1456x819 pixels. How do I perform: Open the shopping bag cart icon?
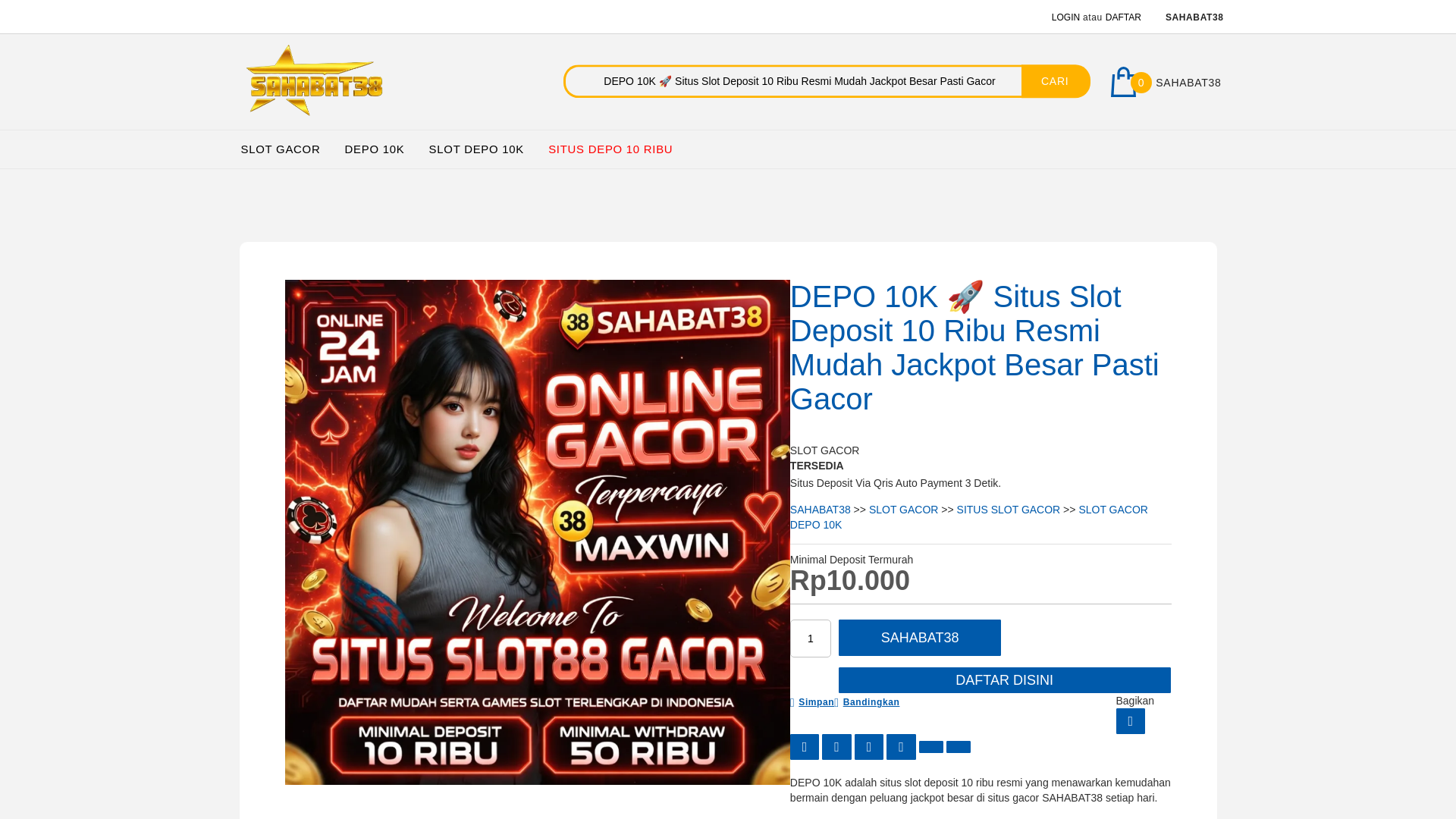[1123, 82]
